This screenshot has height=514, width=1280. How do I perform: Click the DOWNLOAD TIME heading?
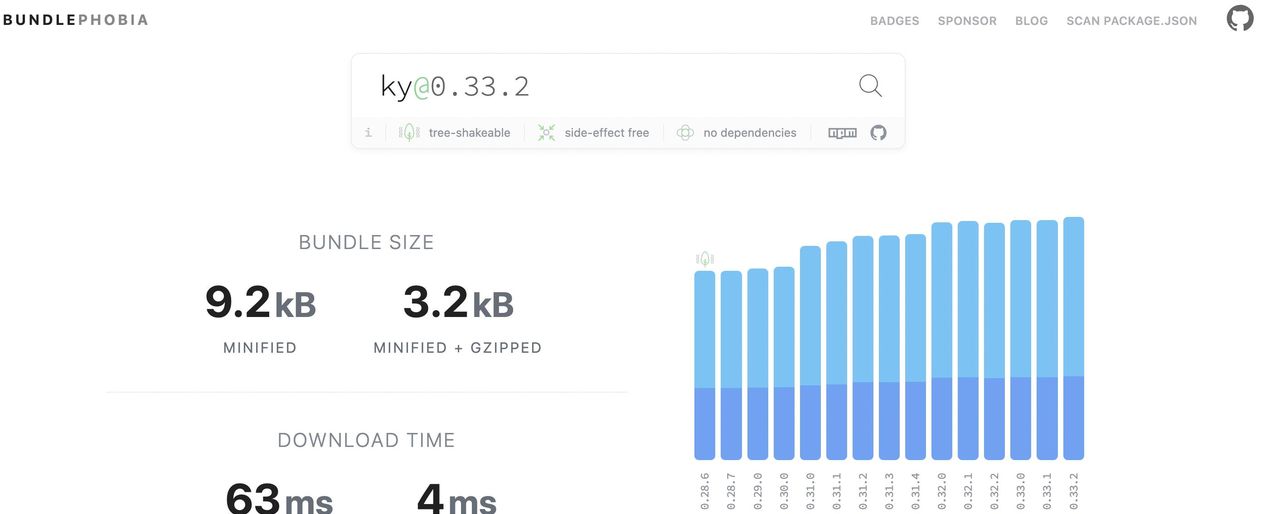(x=366, y=440)
